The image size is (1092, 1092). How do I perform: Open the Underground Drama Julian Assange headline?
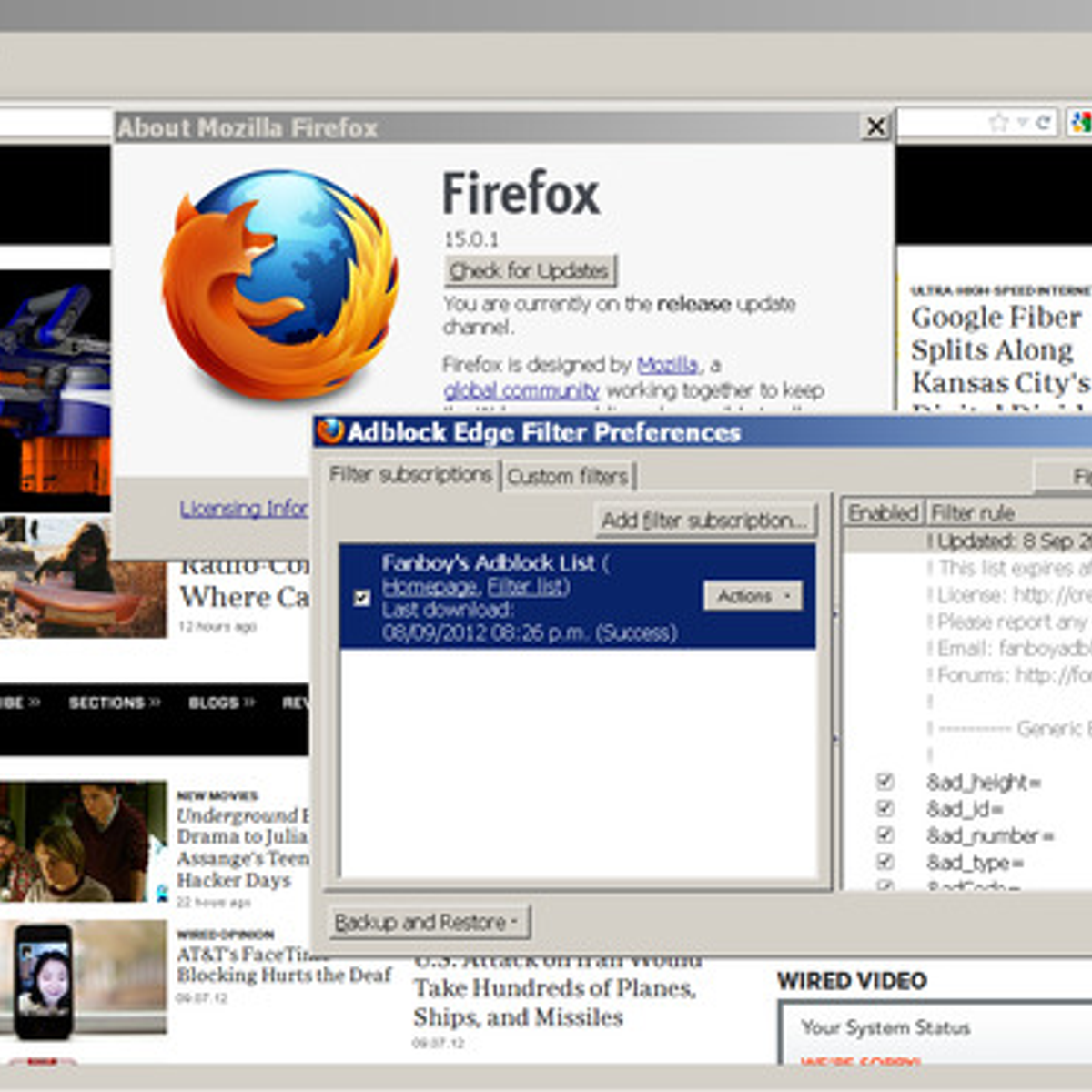(243, 847)
